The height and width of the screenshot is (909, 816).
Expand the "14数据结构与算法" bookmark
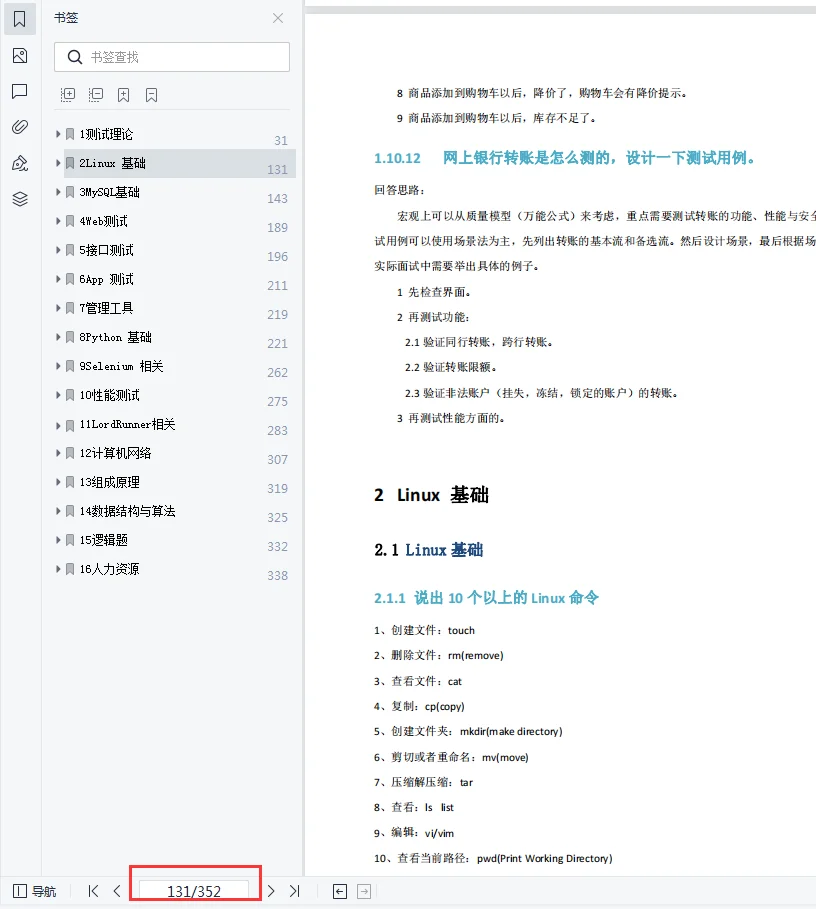(x=58, y=510)
